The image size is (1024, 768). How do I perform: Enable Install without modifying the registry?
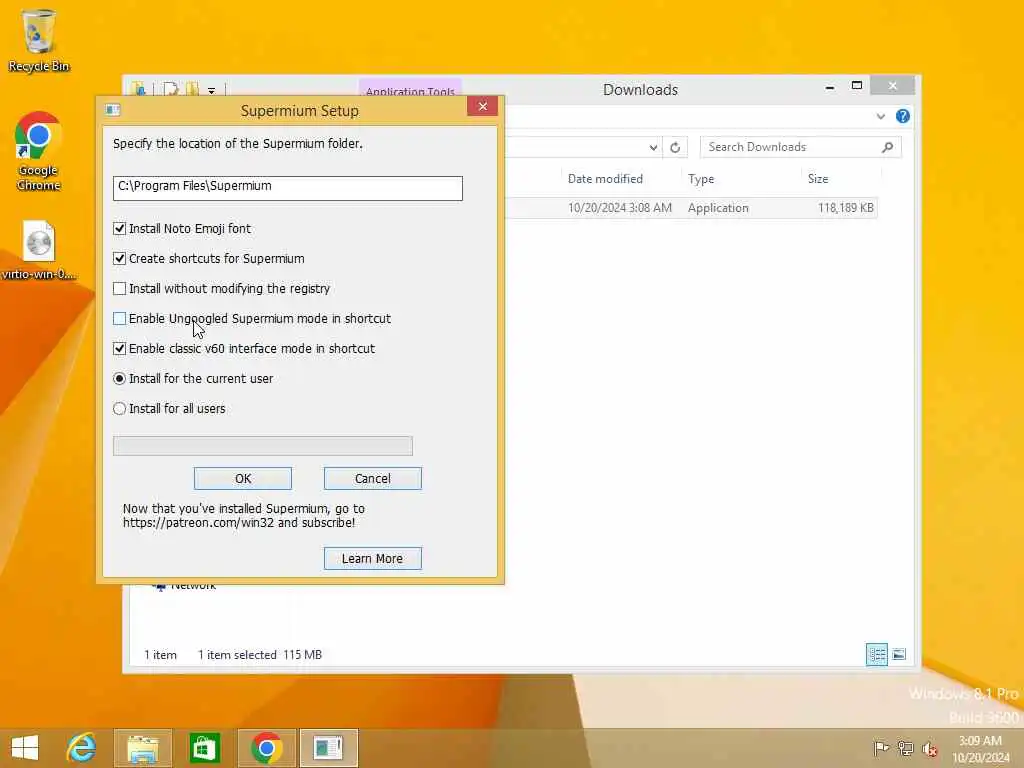click(x=120, y=289)
